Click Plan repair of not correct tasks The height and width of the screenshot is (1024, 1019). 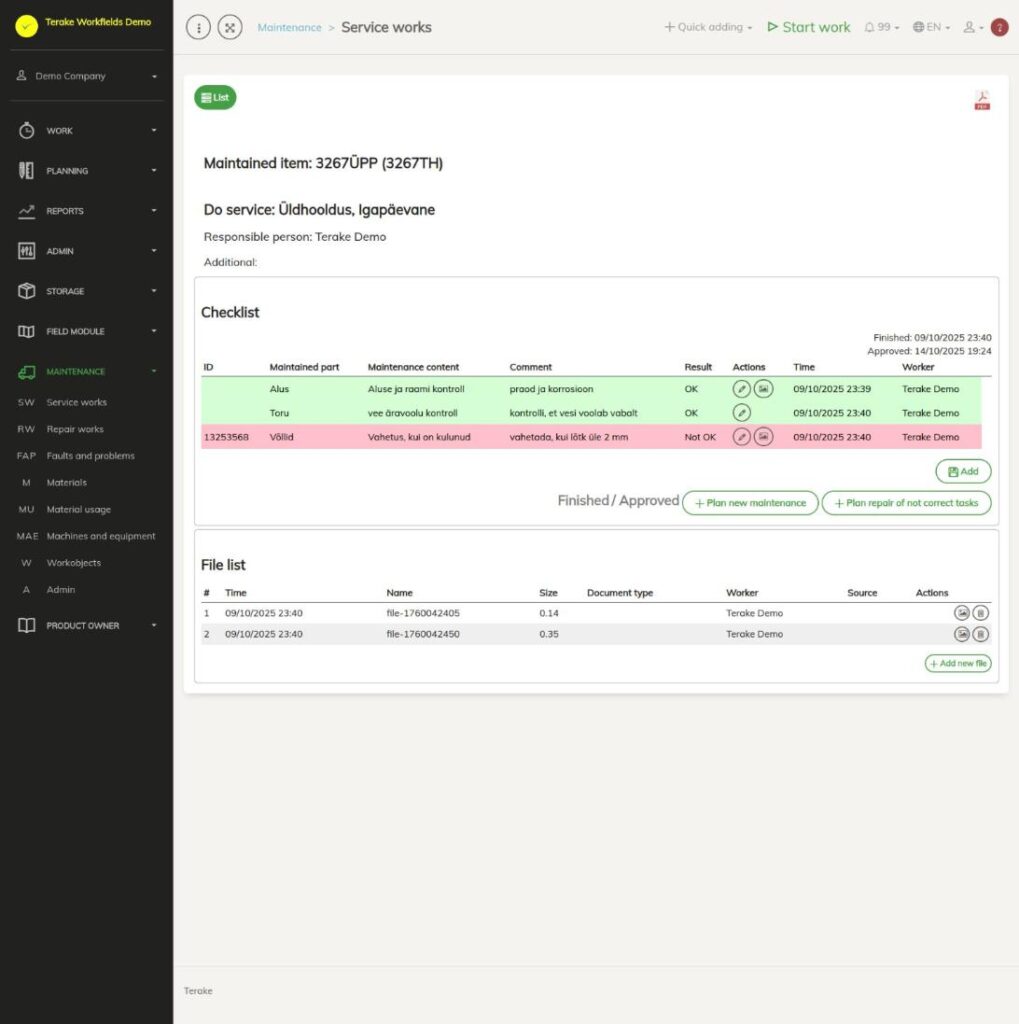click(x=906, y=503)
